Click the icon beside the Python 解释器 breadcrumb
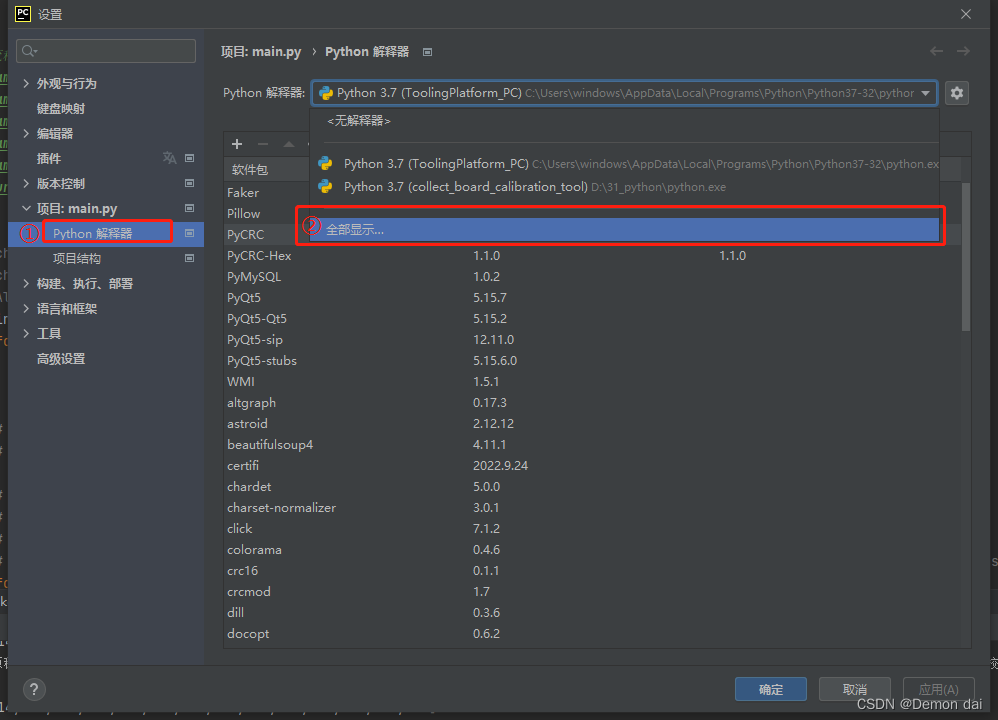 click(x=428, y=52)
